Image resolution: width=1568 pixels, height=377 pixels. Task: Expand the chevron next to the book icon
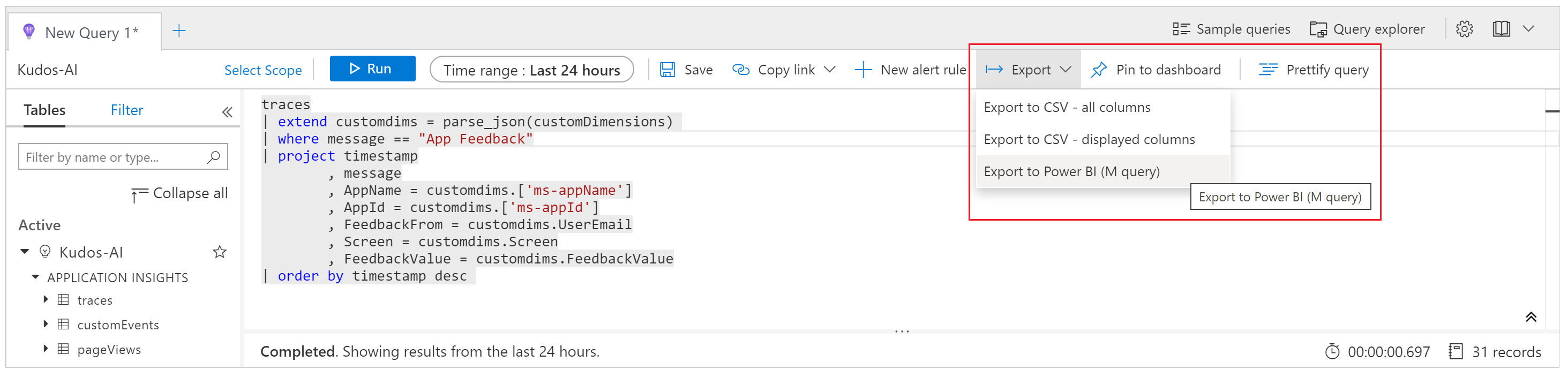point(1528,28)
